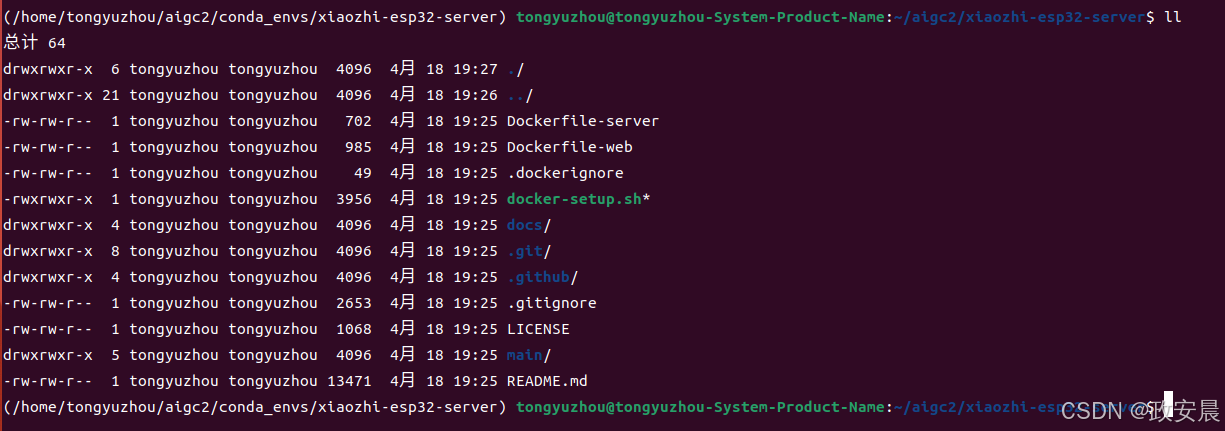Click the -rwxrwxr-x permissions of docker-setup.sh
Screen dimensions: 1225x431
pos(48,199)
